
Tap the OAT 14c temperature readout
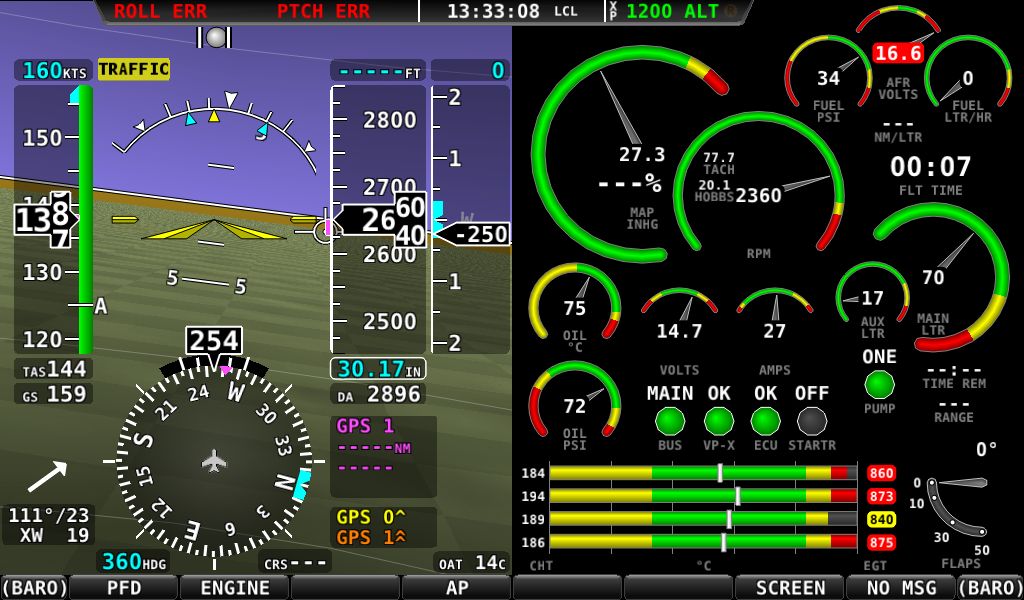[x=472, y=563]
